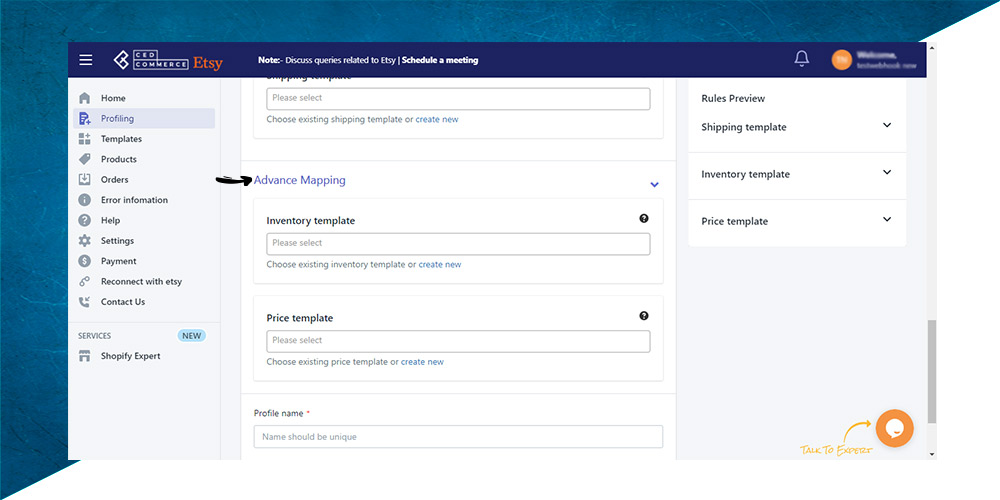Open Shopify Expert service
This screenshot has width=1000, height=500.
click(x=130, y=357)
